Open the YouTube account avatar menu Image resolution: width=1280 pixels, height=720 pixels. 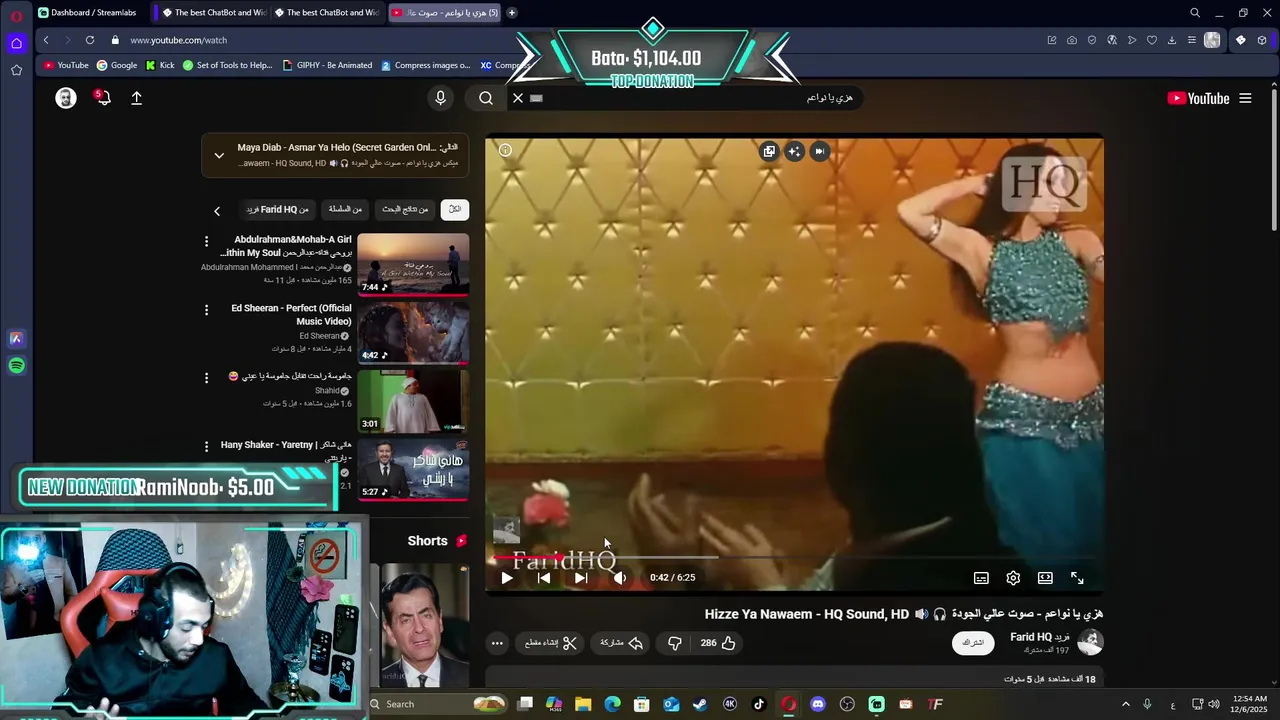coord(66,98)
